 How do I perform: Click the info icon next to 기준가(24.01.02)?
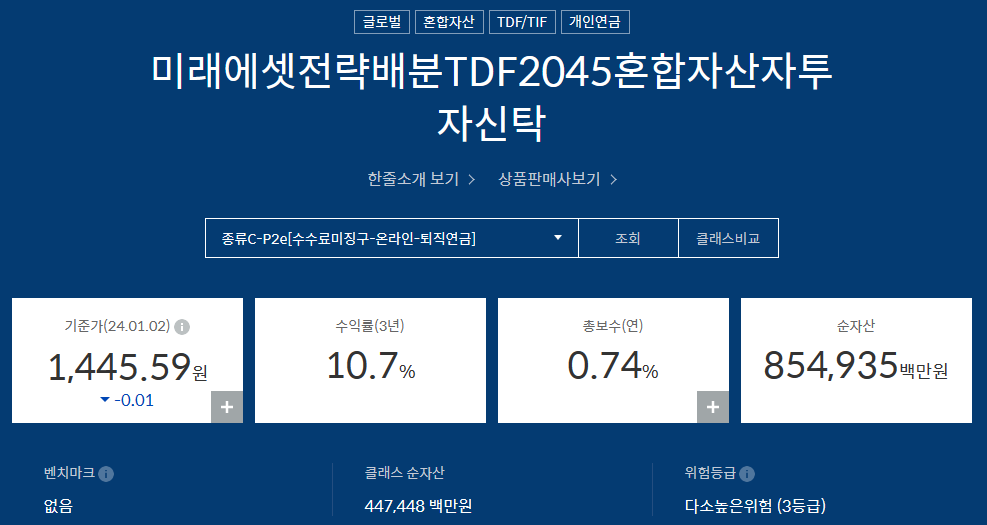(x=182, y=327)
